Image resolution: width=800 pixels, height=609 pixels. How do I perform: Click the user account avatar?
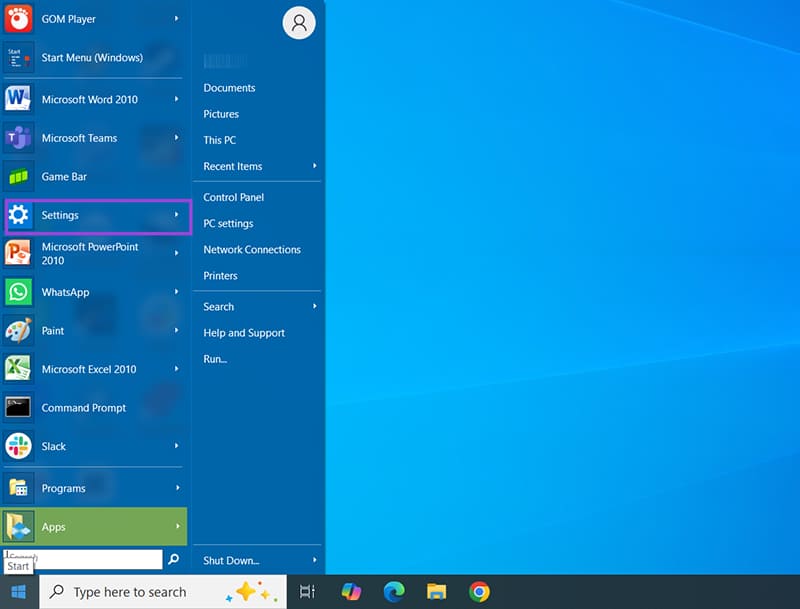pyautogui.click(x=299, y=23)
